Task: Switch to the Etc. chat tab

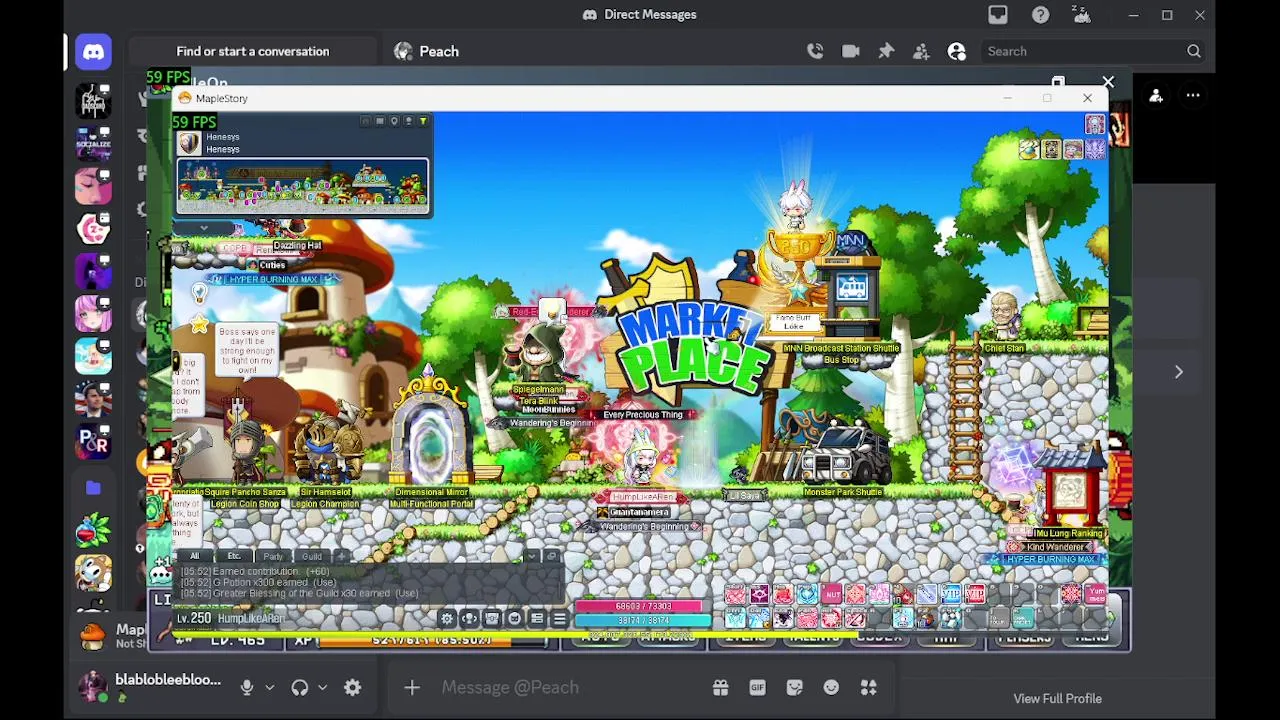Action: (234, 556)
